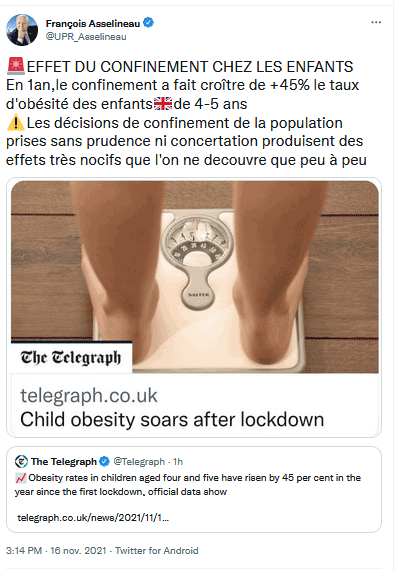Image resolution: width=401 pixels, height=572 pixels.
Task: Click the @Telegraph handle in quoted tweet
Action: coord(139,462)
